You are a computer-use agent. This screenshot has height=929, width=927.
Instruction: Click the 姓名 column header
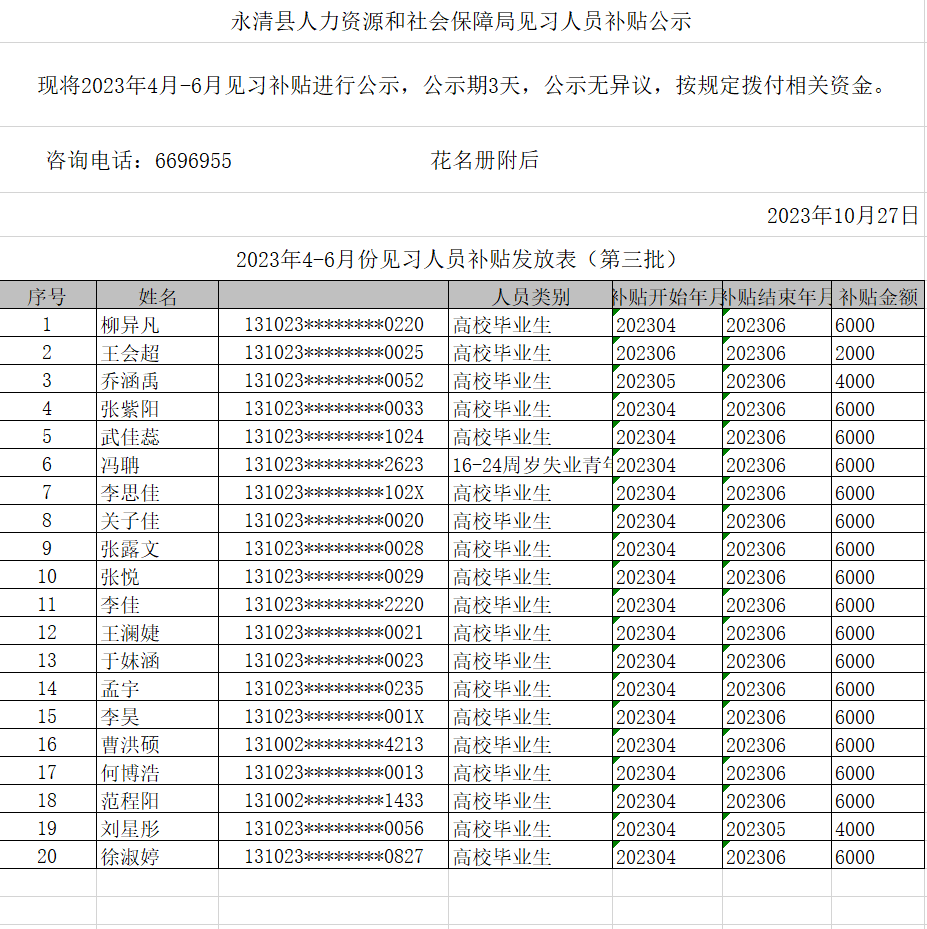tap(158, 296)
